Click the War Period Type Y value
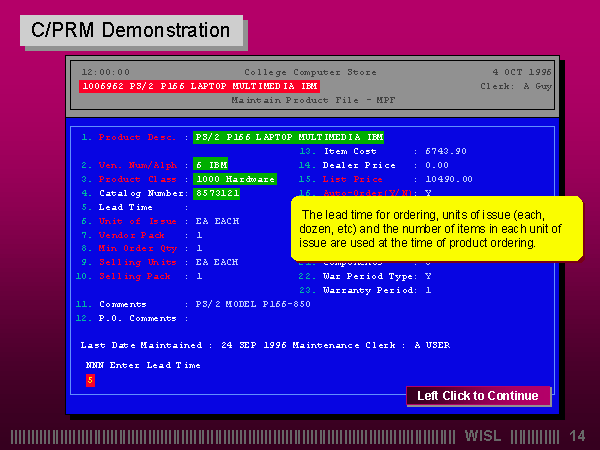This screenshot has height=450, width=600. [x=428, y=276]
